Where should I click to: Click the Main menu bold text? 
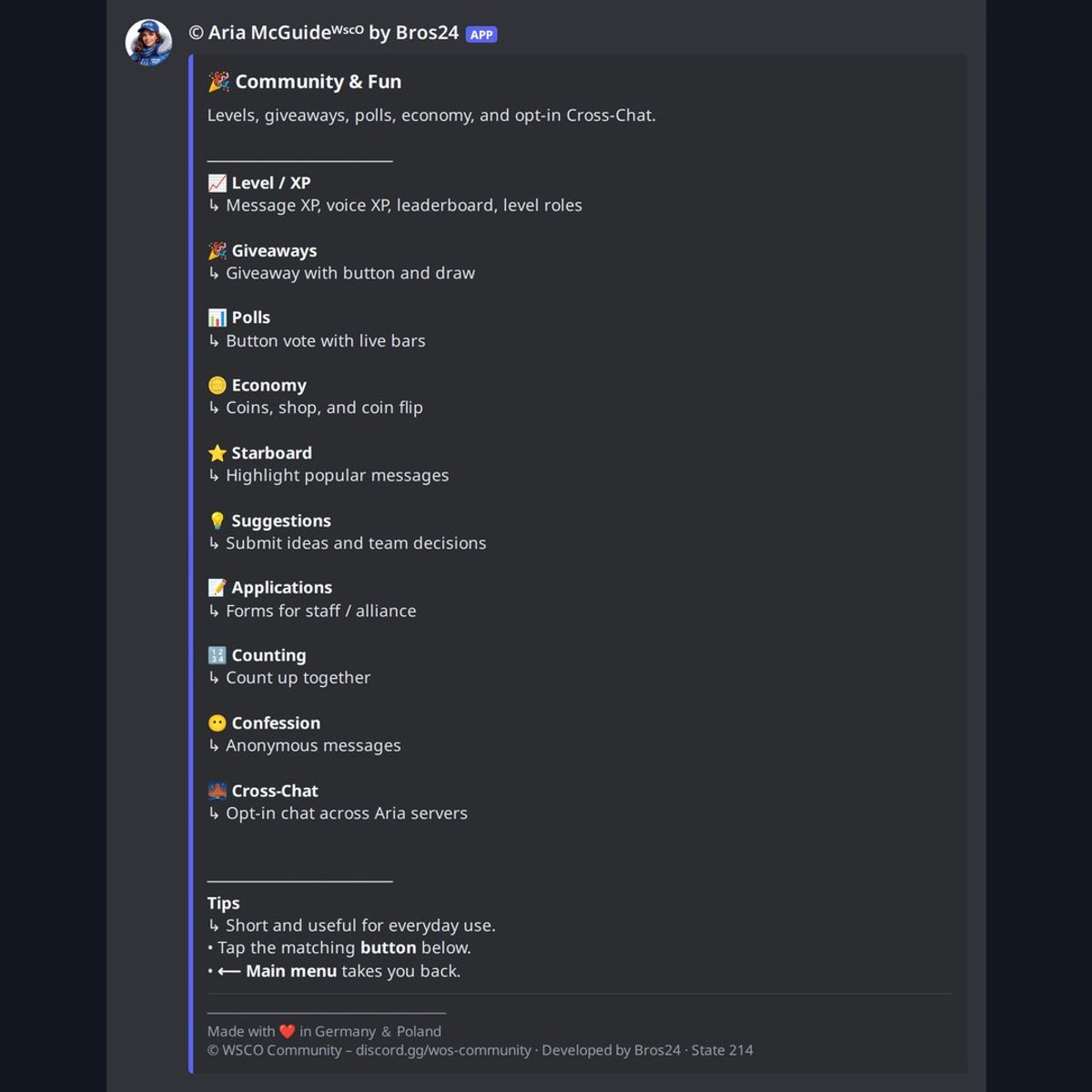[x=291, y=971]
